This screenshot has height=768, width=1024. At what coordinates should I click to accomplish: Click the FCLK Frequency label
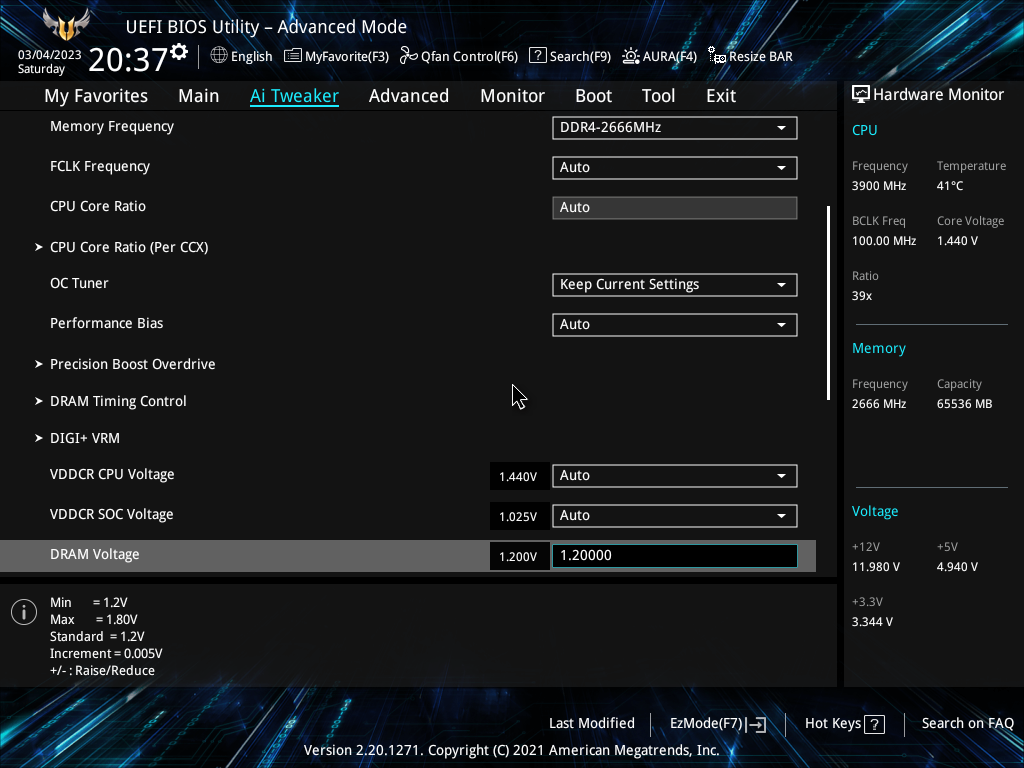click(100, 167)
